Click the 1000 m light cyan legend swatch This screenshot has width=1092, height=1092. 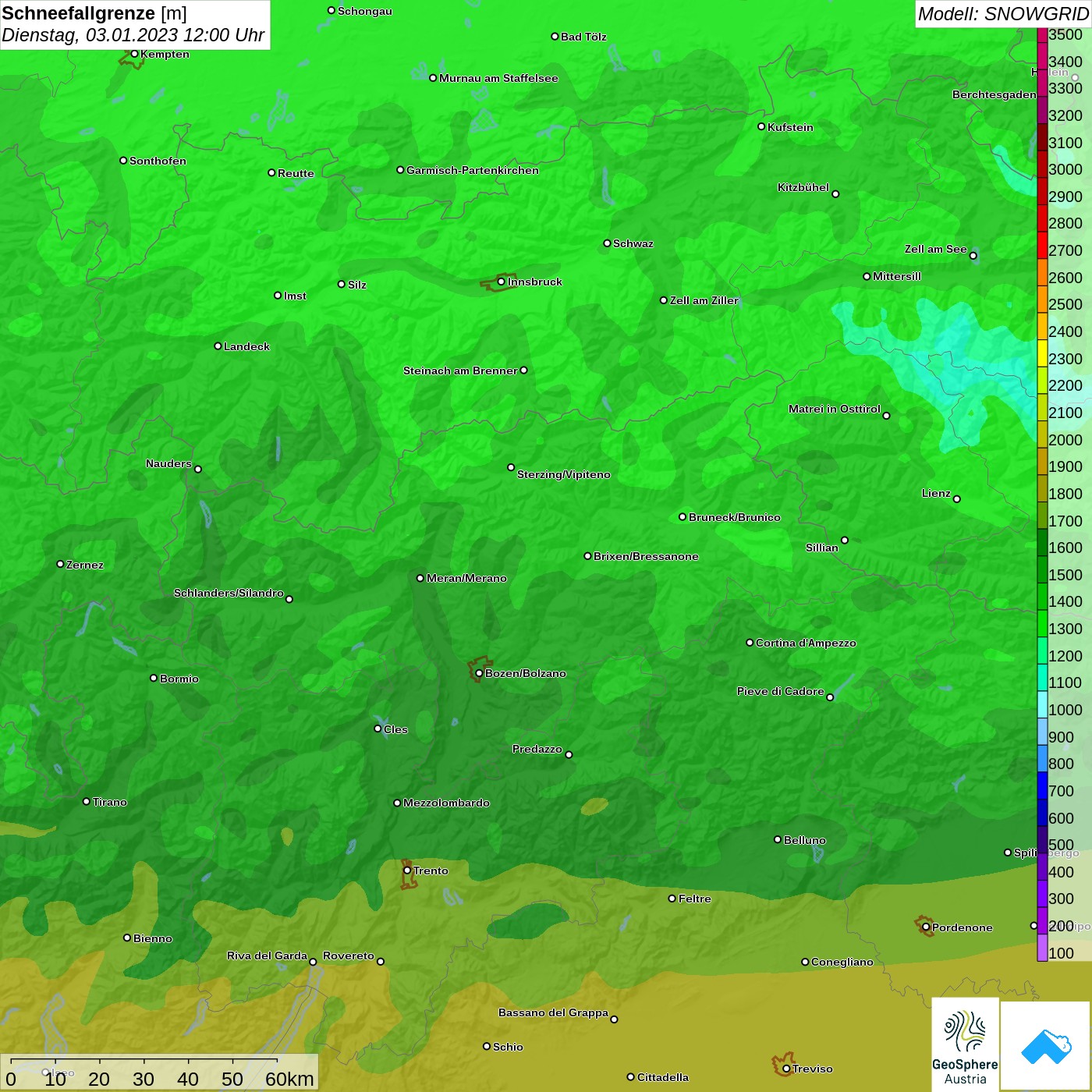point(1042,704)
